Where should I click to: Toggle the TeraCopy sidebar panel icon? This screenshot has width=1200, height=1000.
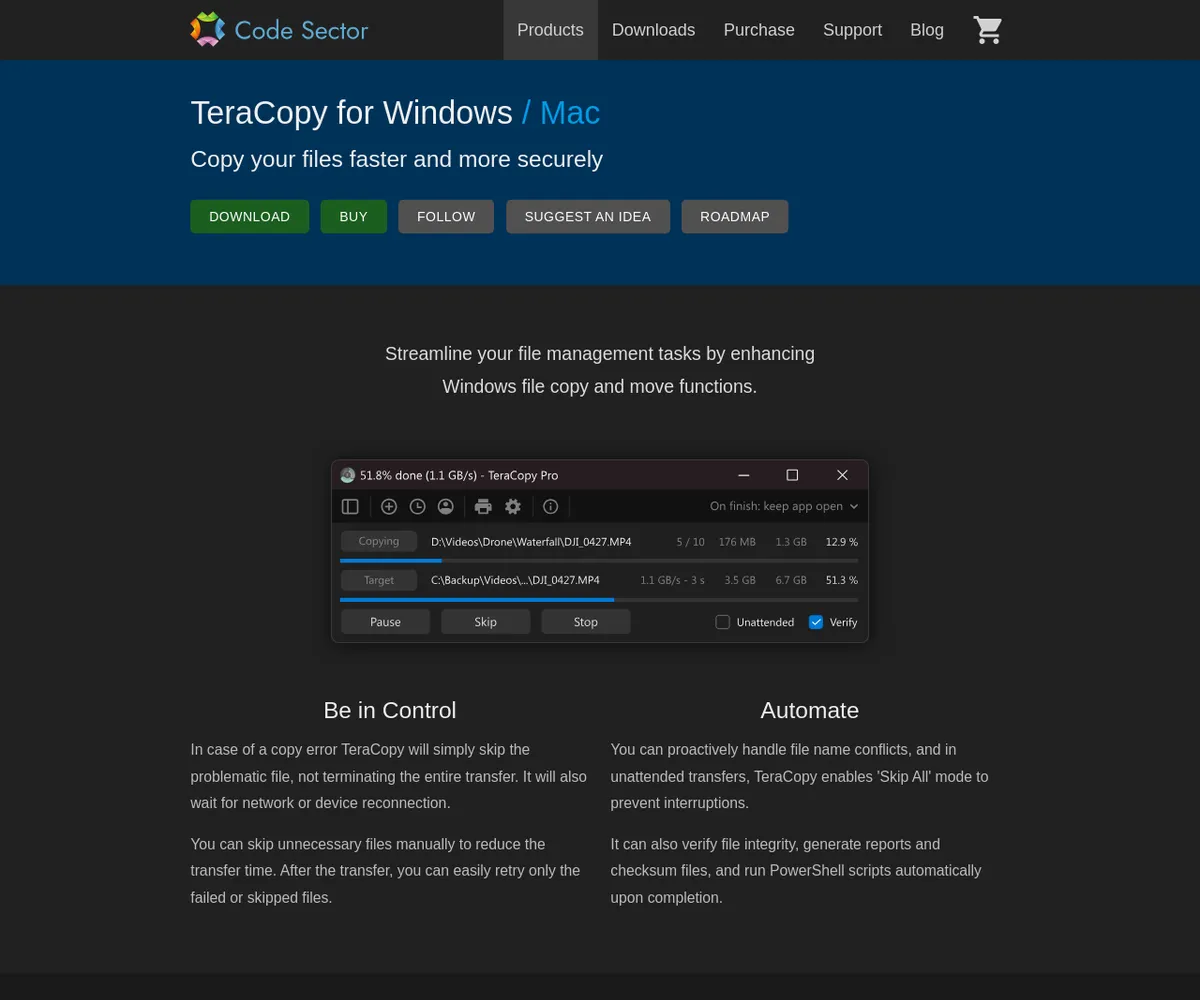[350, 507]
